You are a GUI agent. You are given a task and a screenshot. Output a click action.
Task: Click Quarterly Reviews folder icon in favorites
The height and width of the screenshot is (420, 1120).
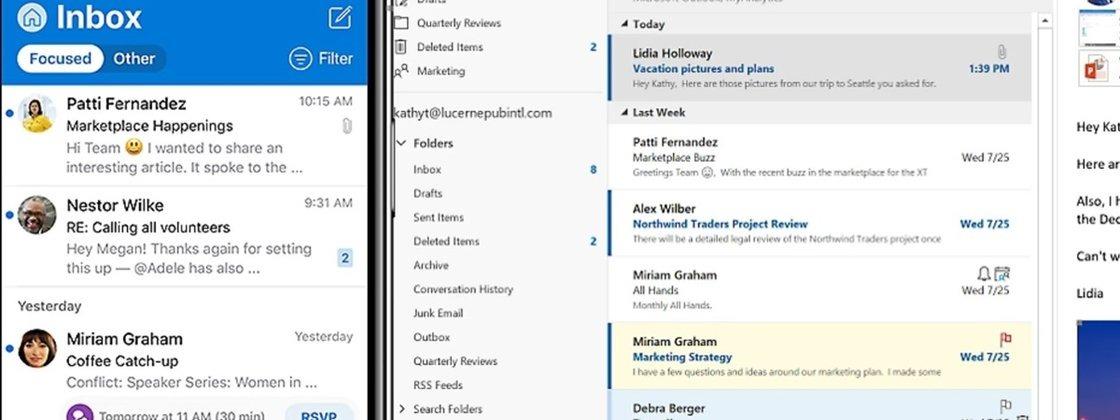[x=401, y=23]
